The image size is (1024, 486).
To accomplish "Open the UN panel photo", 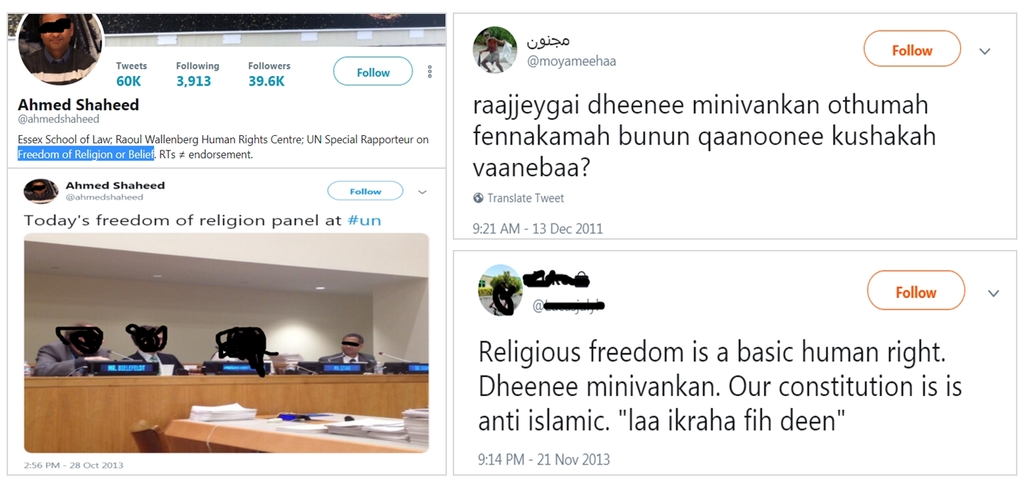I will tap(227, 343).
